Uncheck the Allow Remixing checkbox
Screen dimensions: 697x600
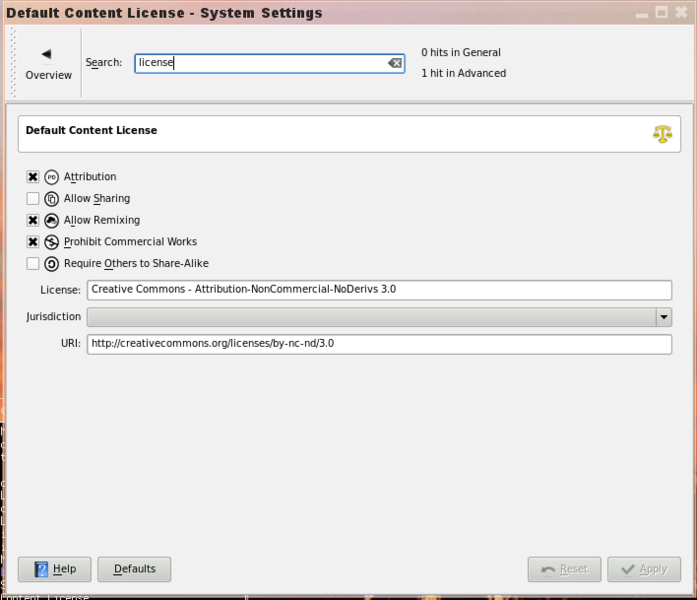coord(32,220)
